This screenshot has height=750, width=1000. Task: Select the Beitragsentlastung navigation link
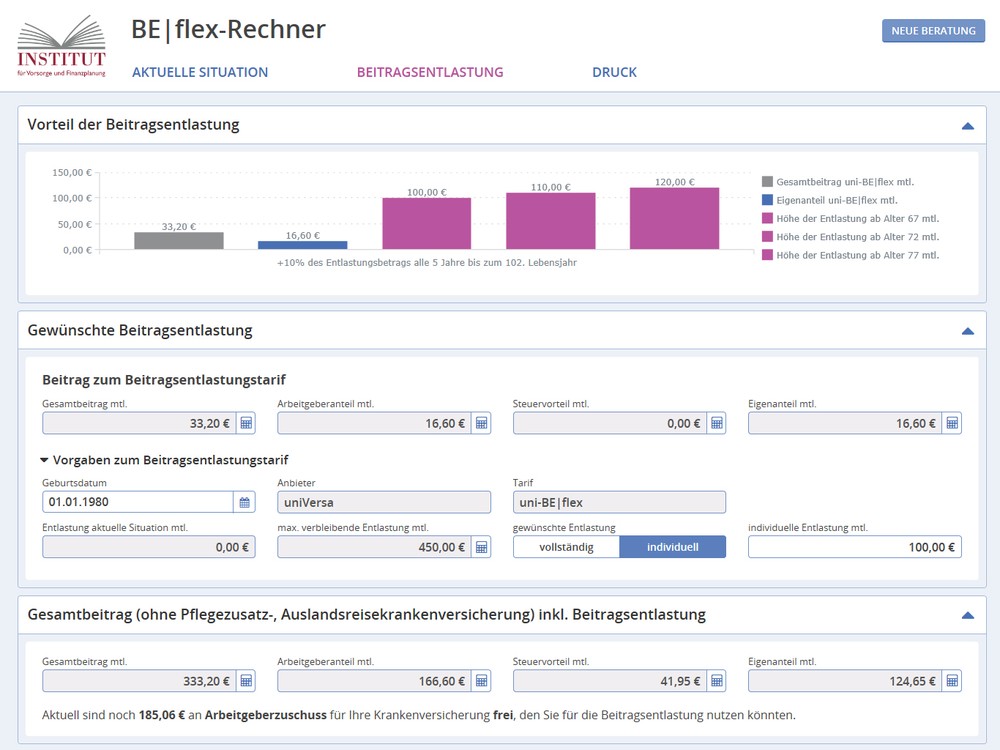(x=430, y=72)
